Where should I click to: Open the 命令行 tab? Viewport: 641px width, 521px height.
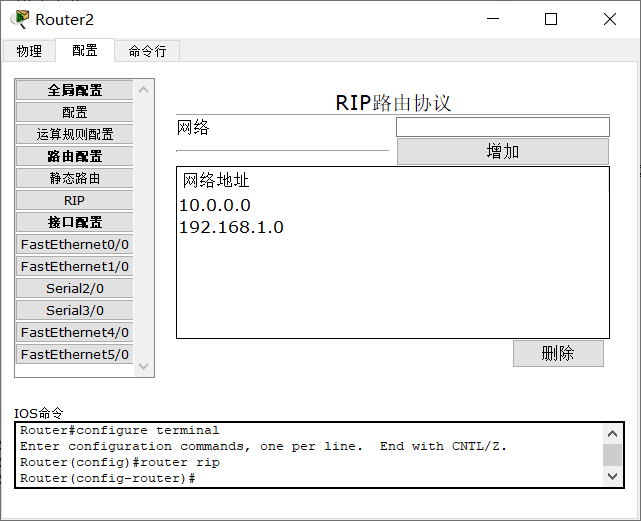[x=147, y=51]
